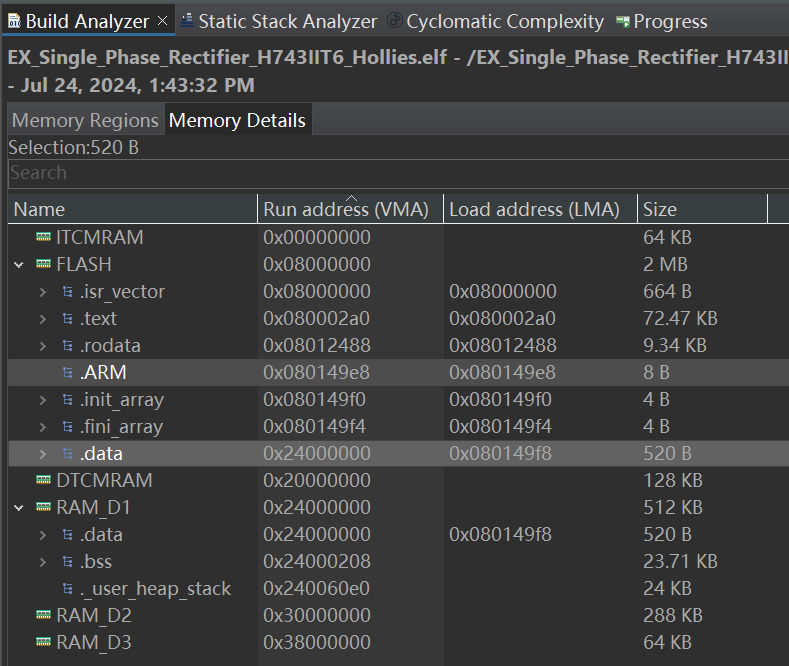Expand the .isr_vector section
Viewport: 789px width, 666px height.
(x=43, y=292)
